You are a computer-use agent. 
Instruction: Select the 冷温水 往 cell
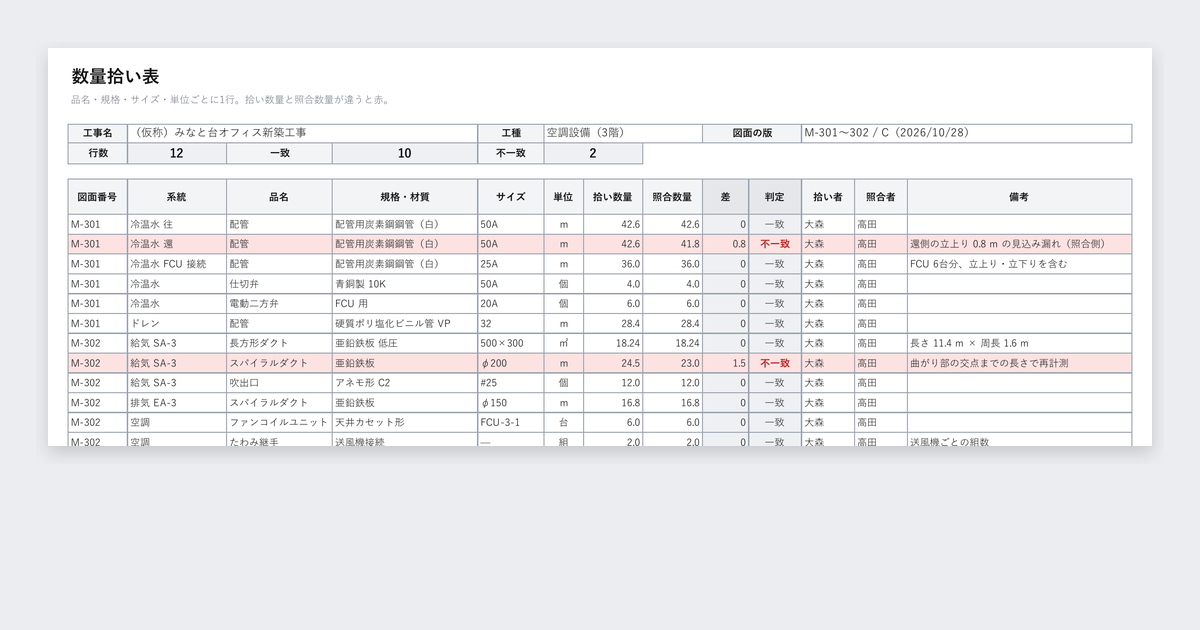[x=177, y=224]
